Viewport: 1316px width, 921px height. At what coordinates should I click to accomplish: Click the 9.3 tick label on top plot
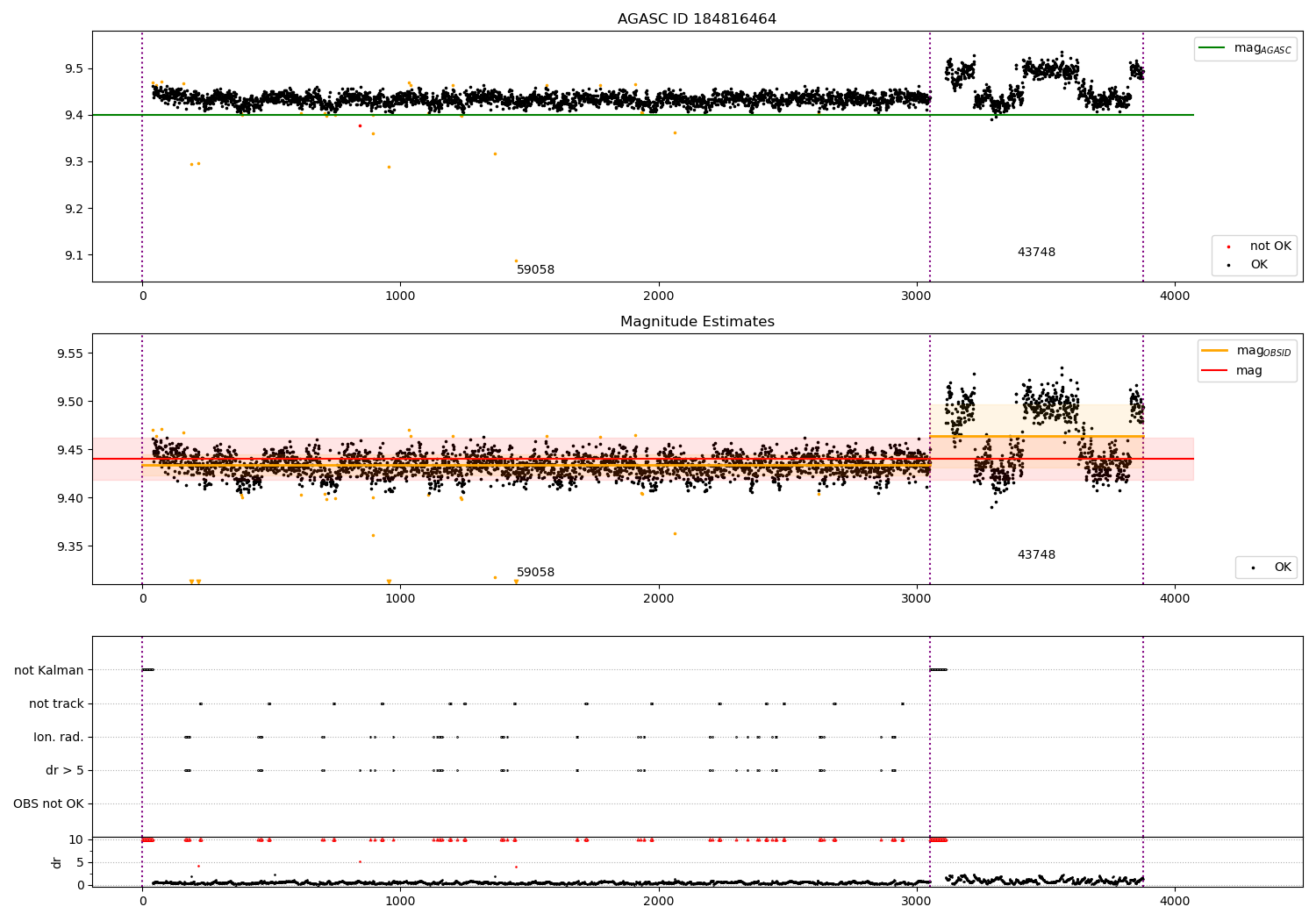(x=73, y=162)
